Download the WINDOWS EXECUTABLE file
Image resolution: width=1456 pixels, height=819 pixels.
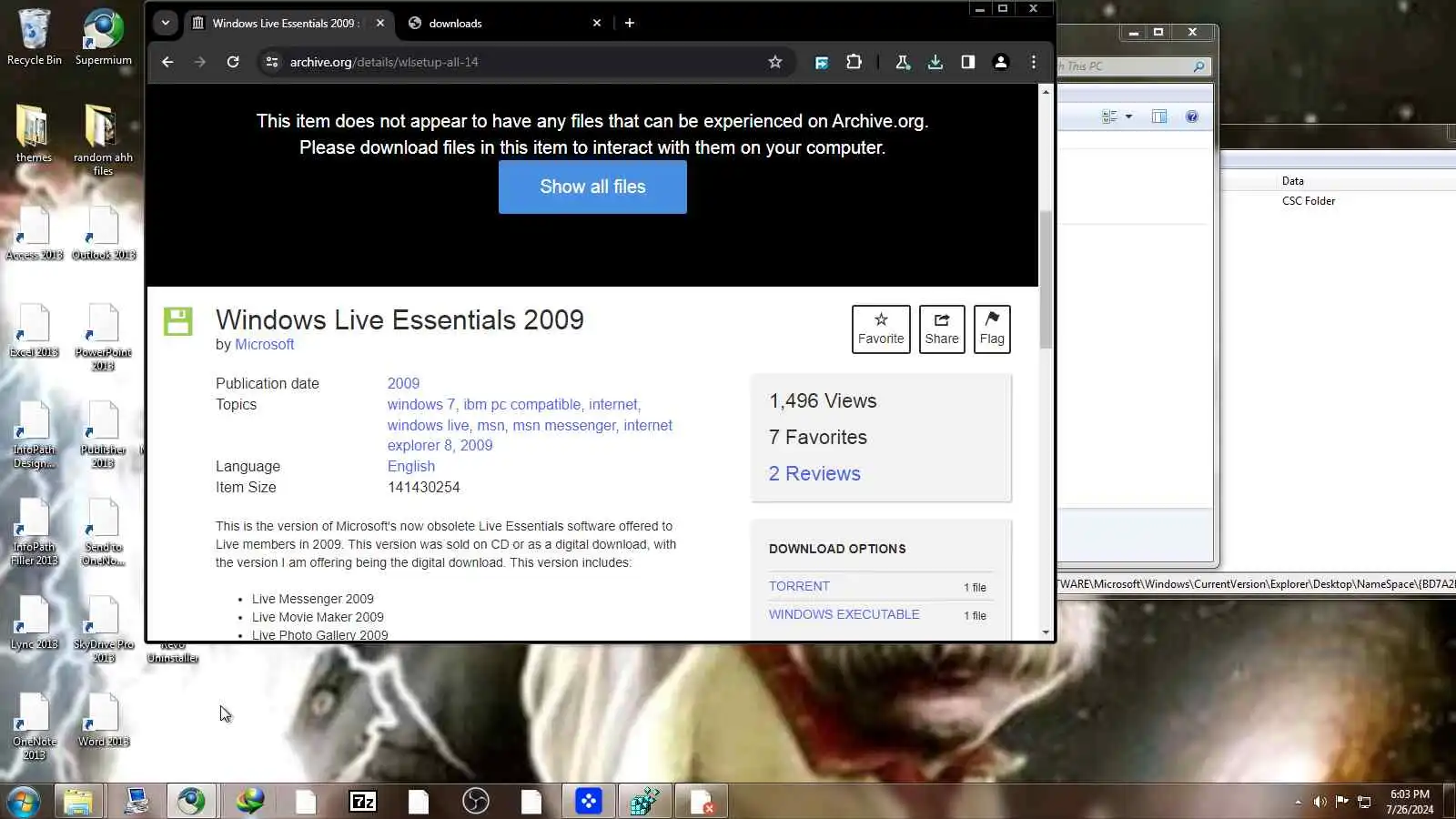pos(844,614)
